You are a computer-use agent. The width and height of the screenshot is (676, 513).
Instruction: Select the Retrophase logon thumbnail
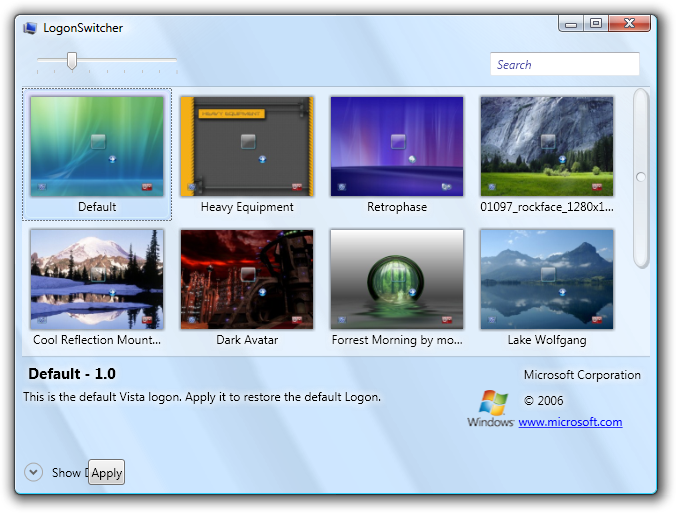[397, 147]
